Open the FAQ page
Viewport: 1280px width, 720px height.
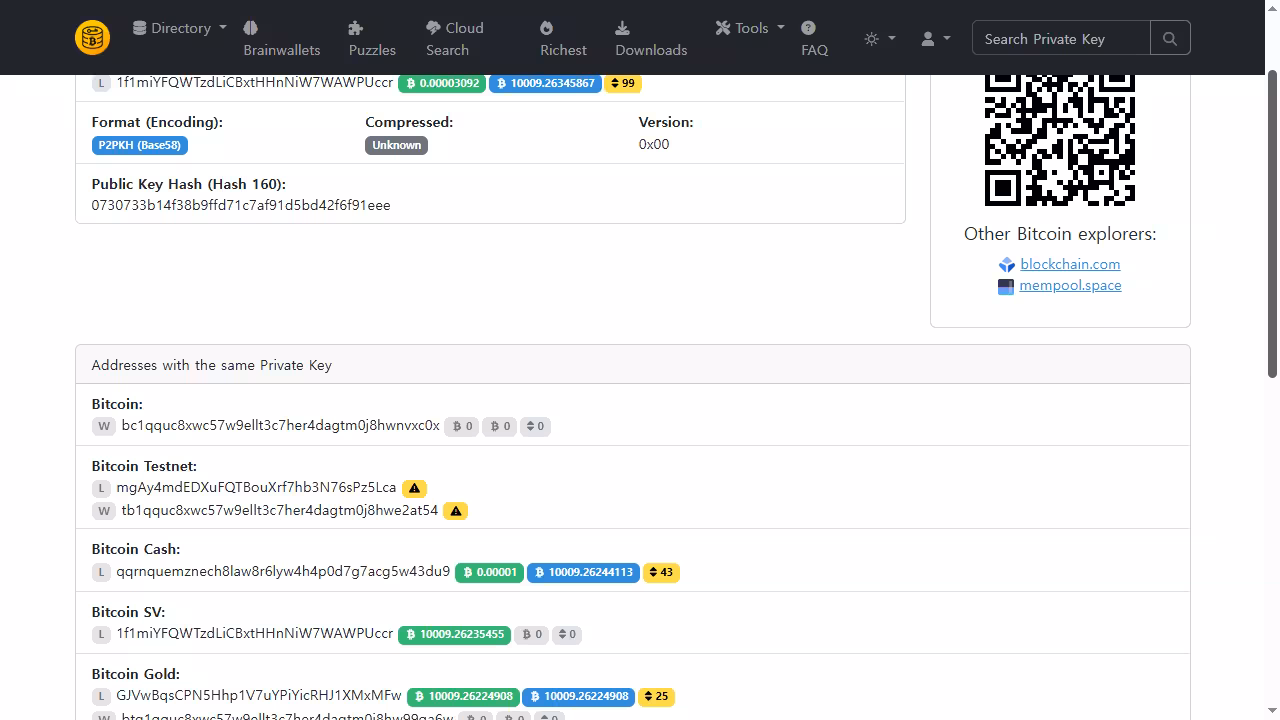pyautogui.click(x=814, y=39)
